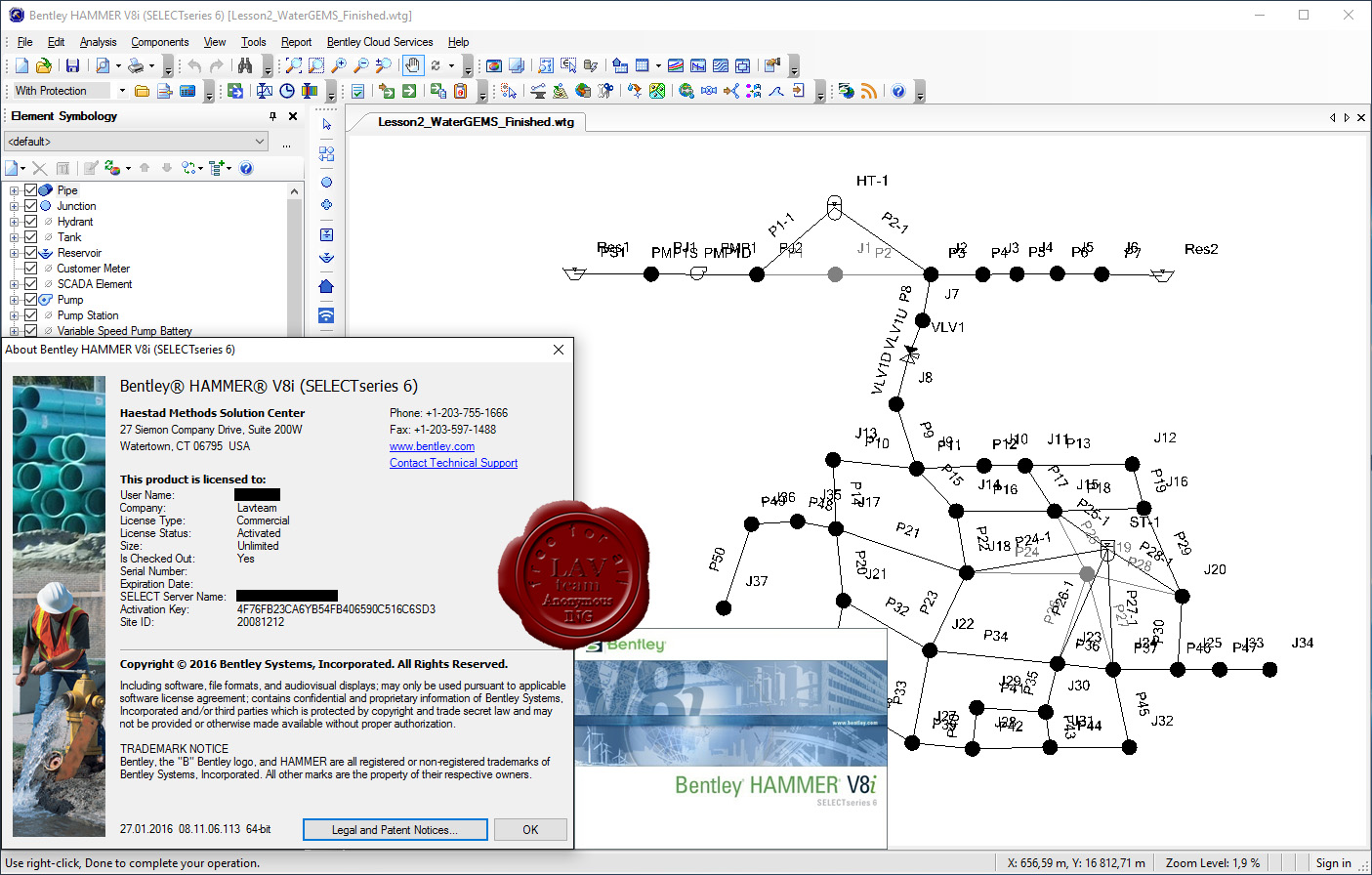Open the clock Time Browser icon

(x=287, y=91)
